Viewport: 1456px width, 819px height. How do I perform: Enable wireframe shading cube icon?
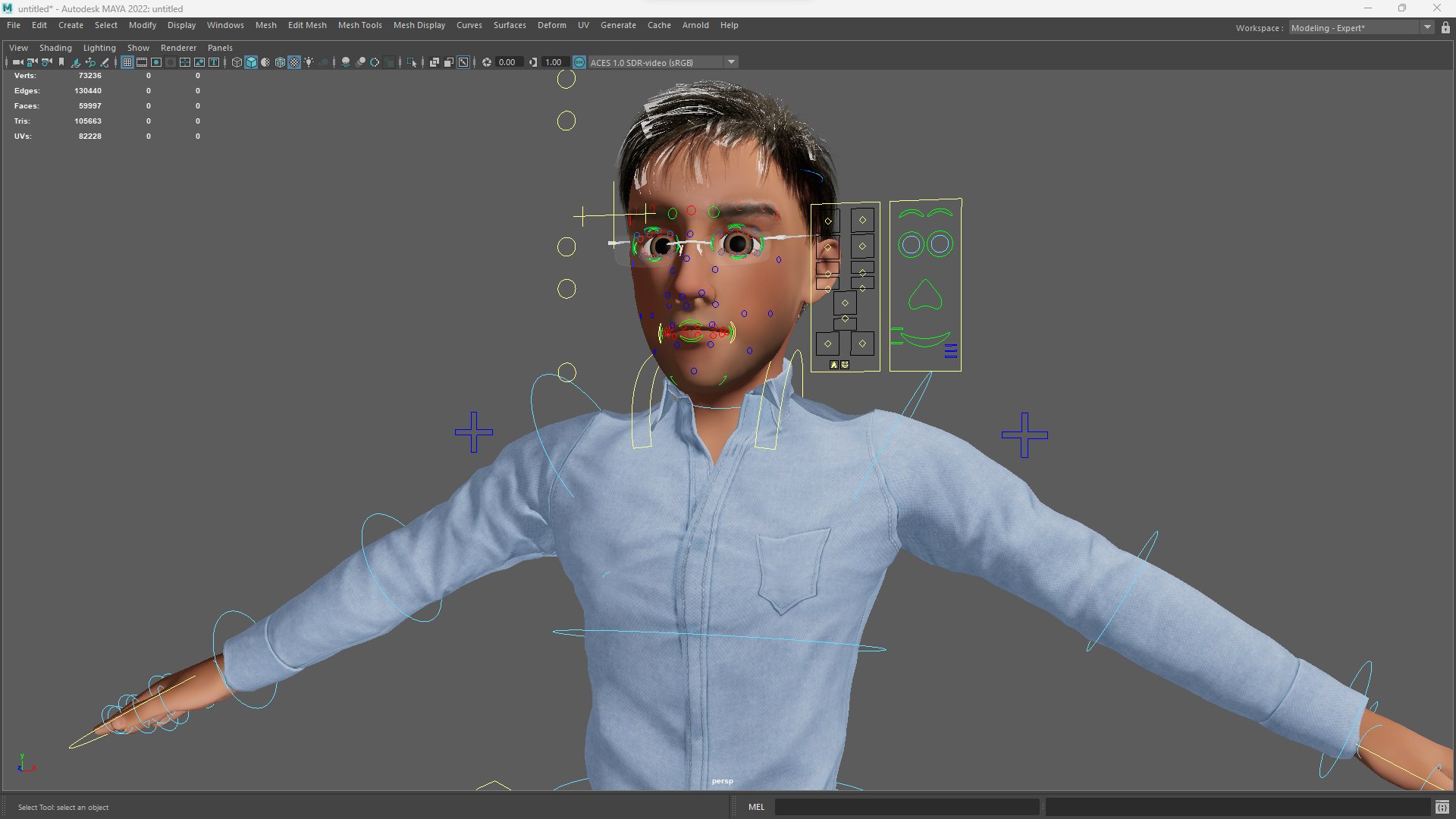[237, 62]
